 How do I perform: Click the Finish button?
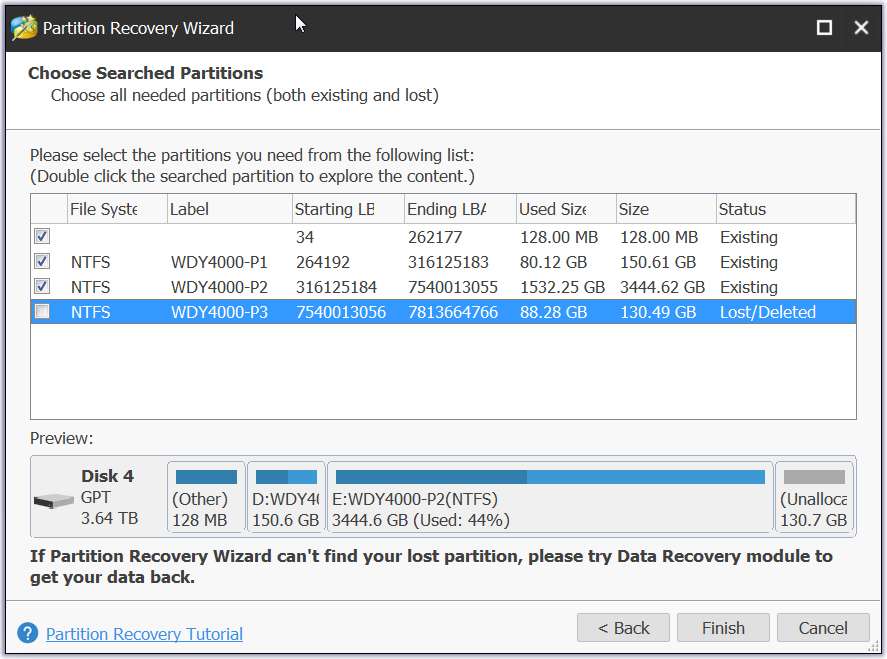[x=723, y=627]
